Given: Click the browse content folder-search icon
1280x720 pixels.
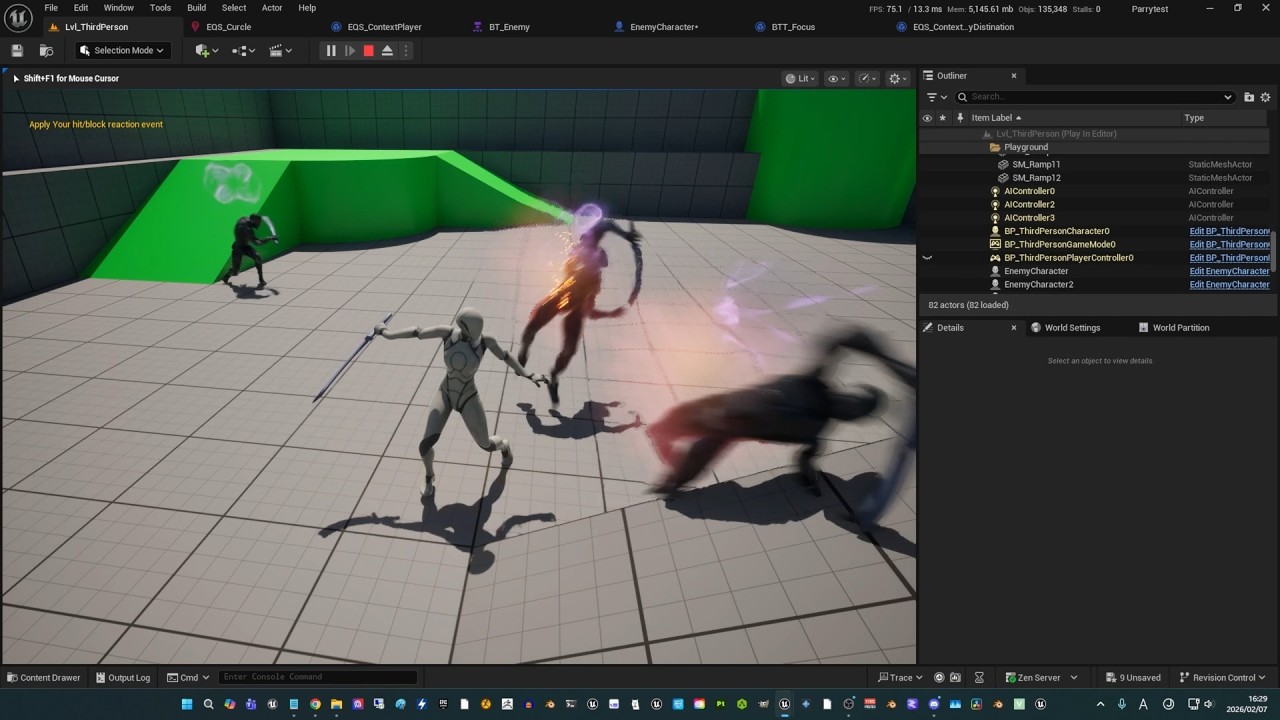Looking at the screenshot, I should click(46, 50).
